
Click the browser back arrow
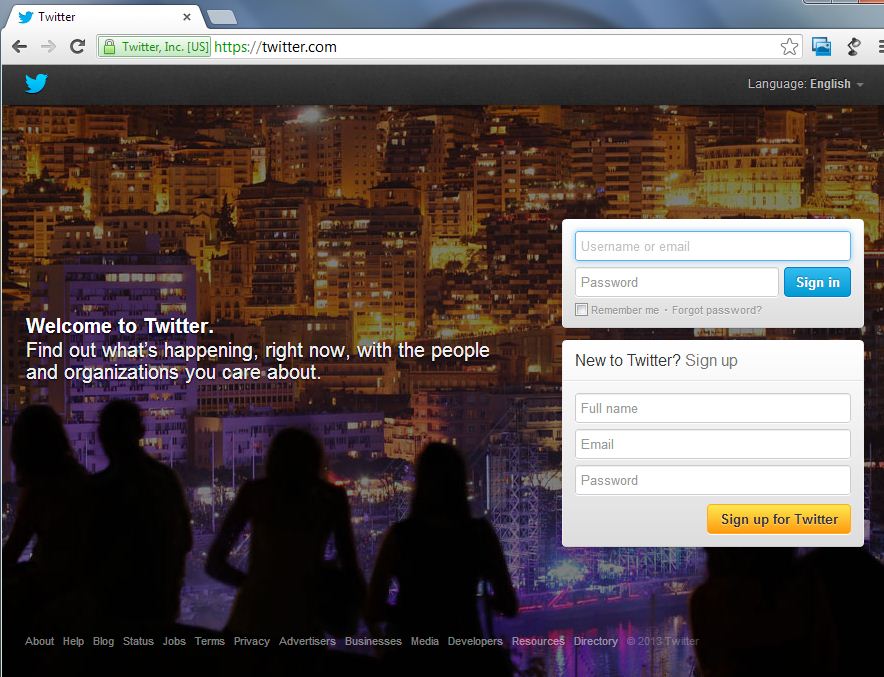(x=19, y=47)
